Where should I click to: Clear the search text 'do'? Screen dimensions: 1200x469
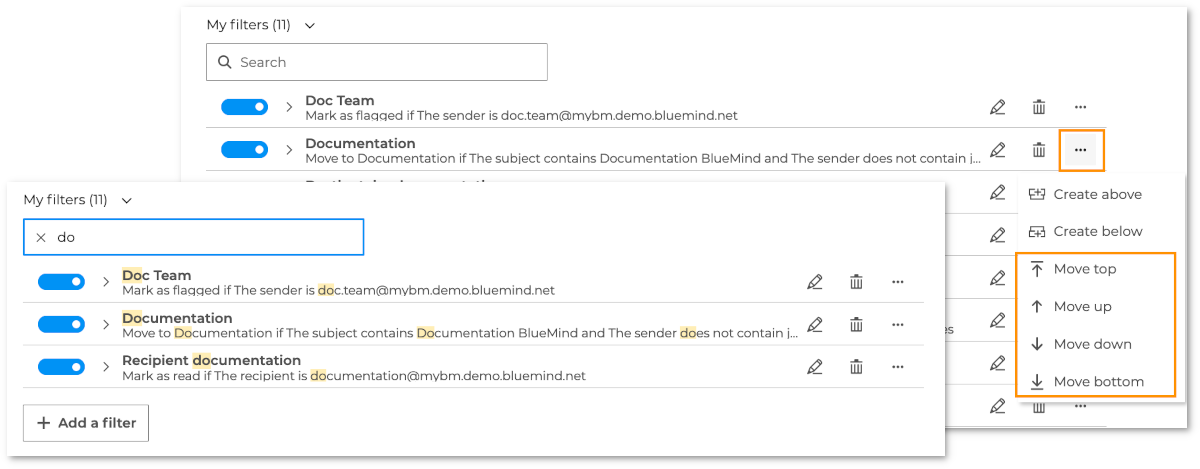coord(41,238)
